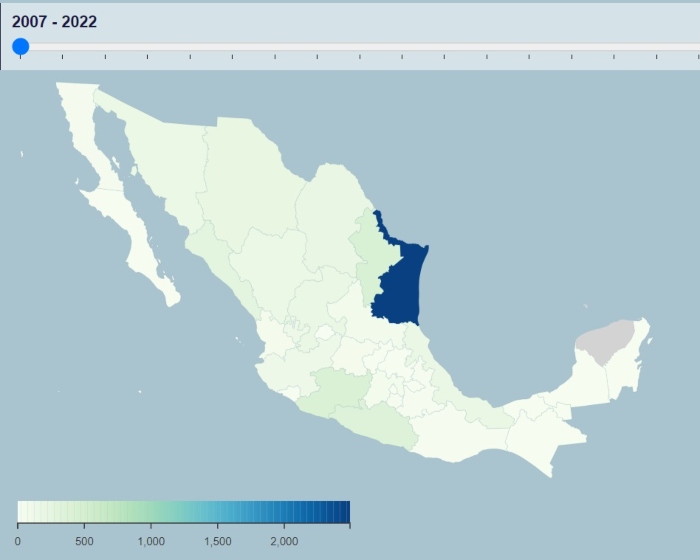Click the Chiapas state in the southeast
The image size is (700, 560).
click(540, 440)
